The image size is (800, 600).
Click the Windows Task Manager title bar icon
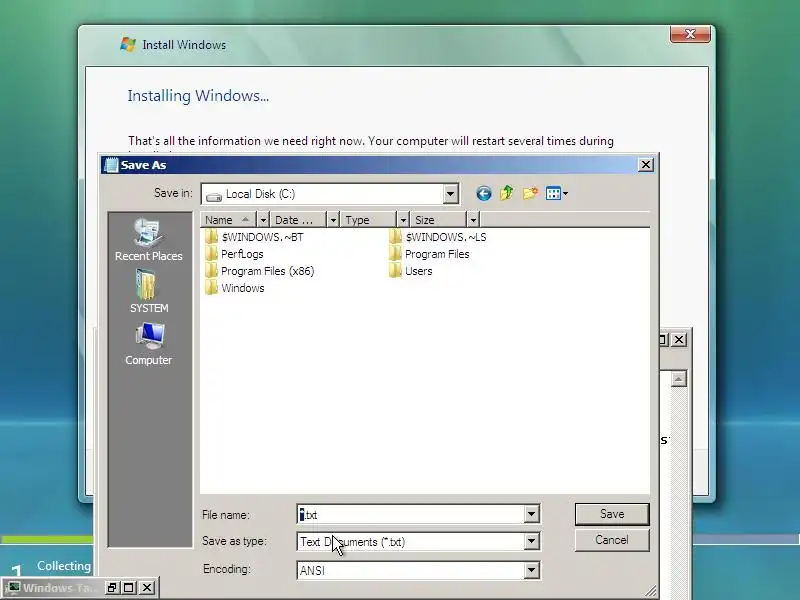[x=13, y=588]
